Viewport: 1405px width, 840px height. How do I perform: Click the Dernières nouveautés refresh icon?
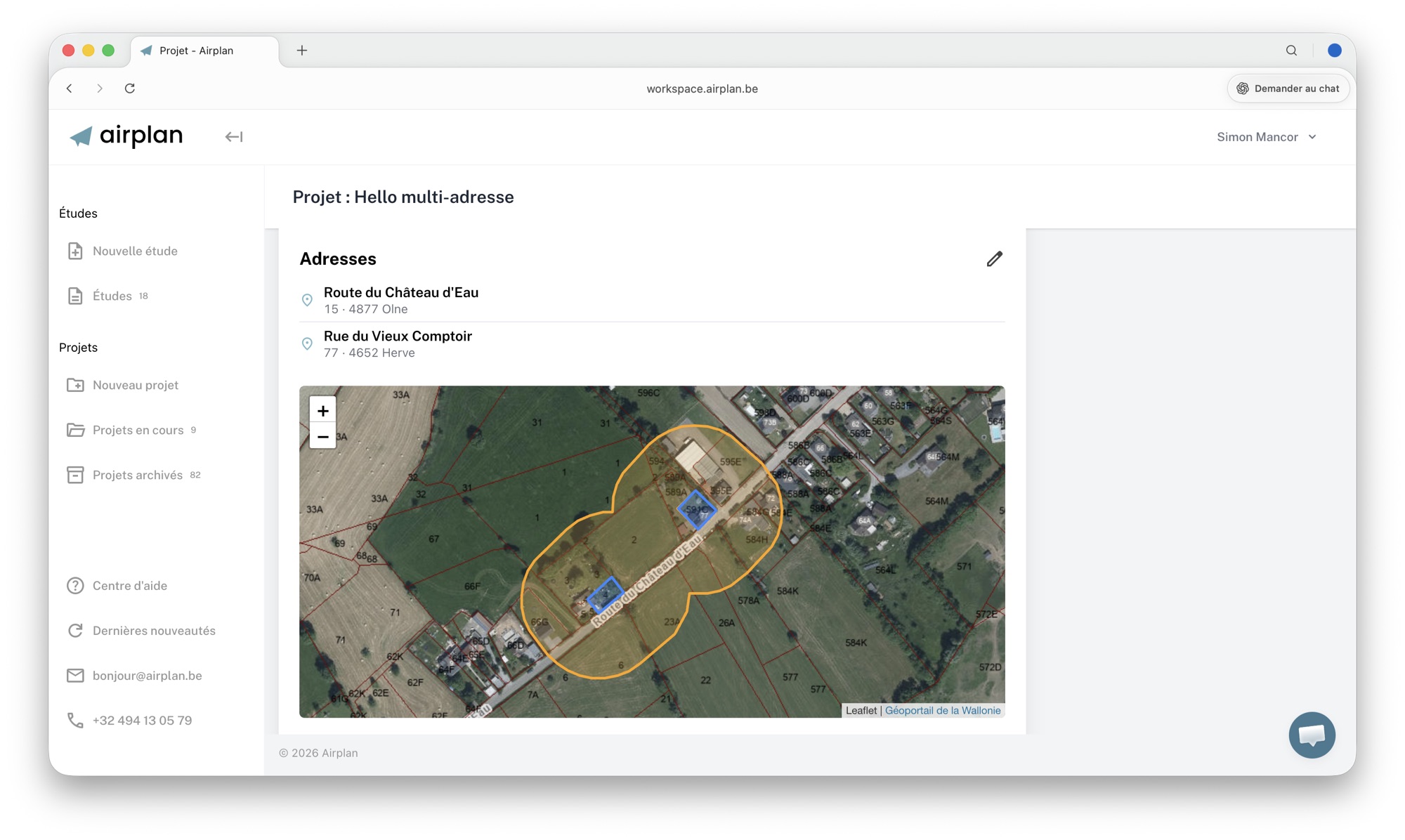click(x=75, y=631)
